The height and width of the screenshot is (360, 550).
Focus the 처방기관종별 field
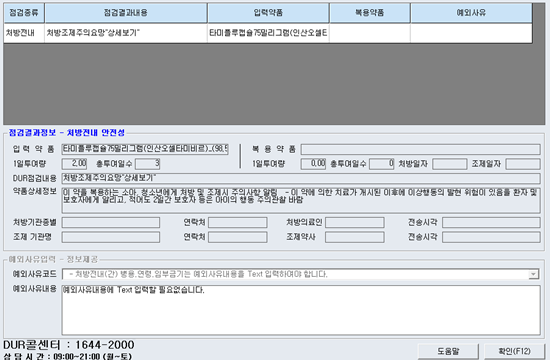click(111, 222)
